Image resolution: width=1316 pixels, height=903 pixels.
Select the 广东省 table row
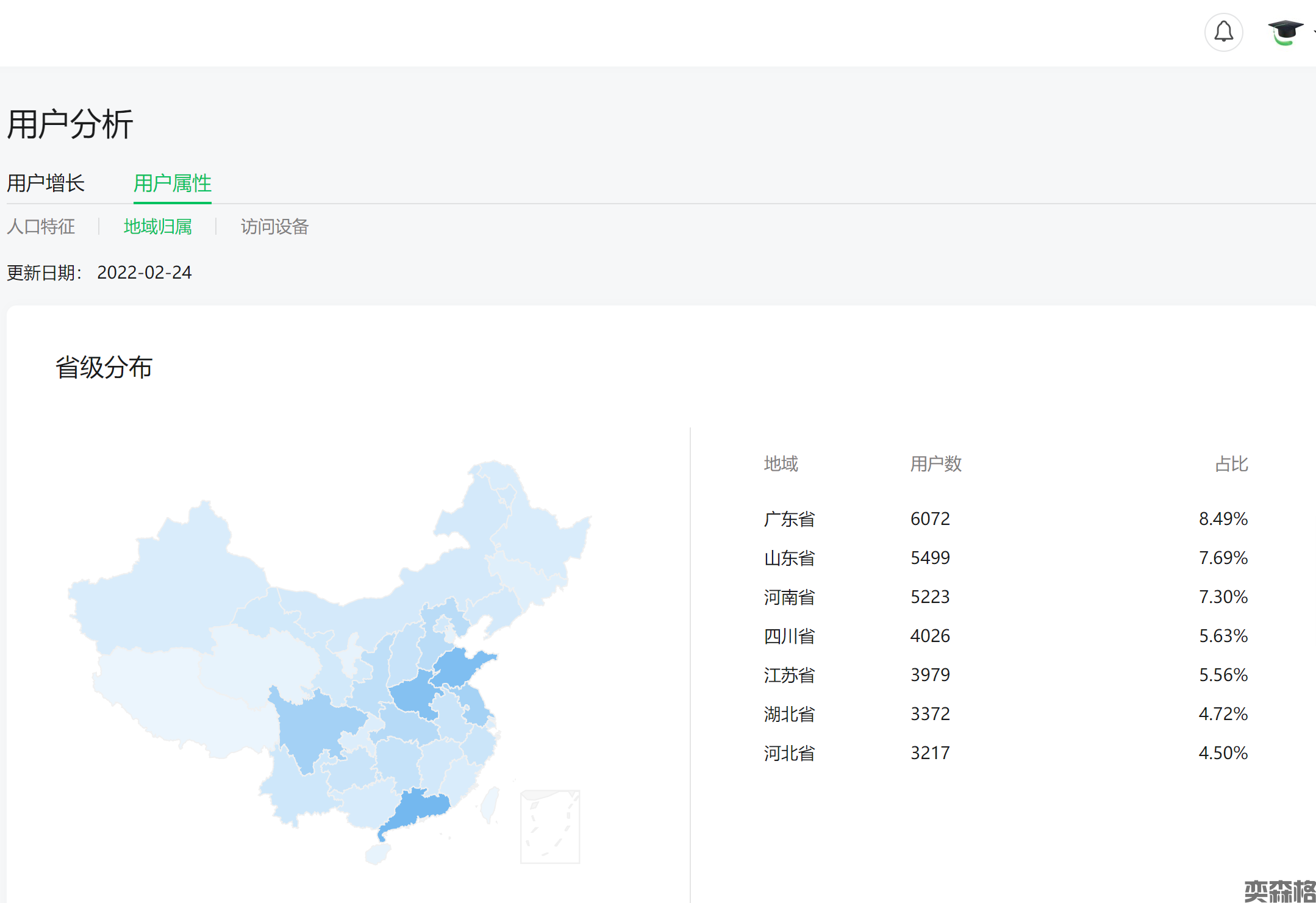point(789,519)
